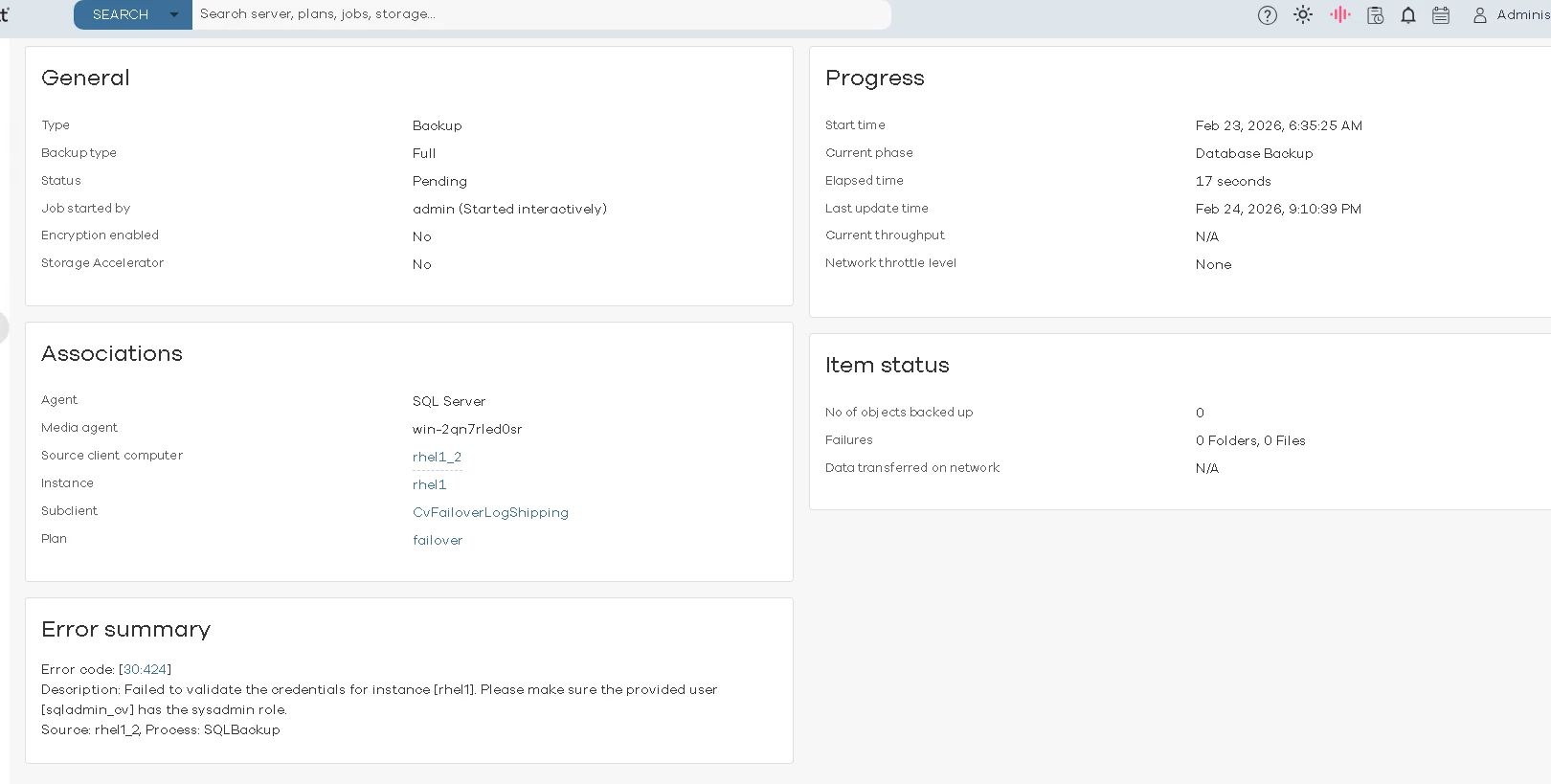The image size is (1551, 784).
Task: Click the pink audio waveform assistant icon
Action: [1339, 15]
